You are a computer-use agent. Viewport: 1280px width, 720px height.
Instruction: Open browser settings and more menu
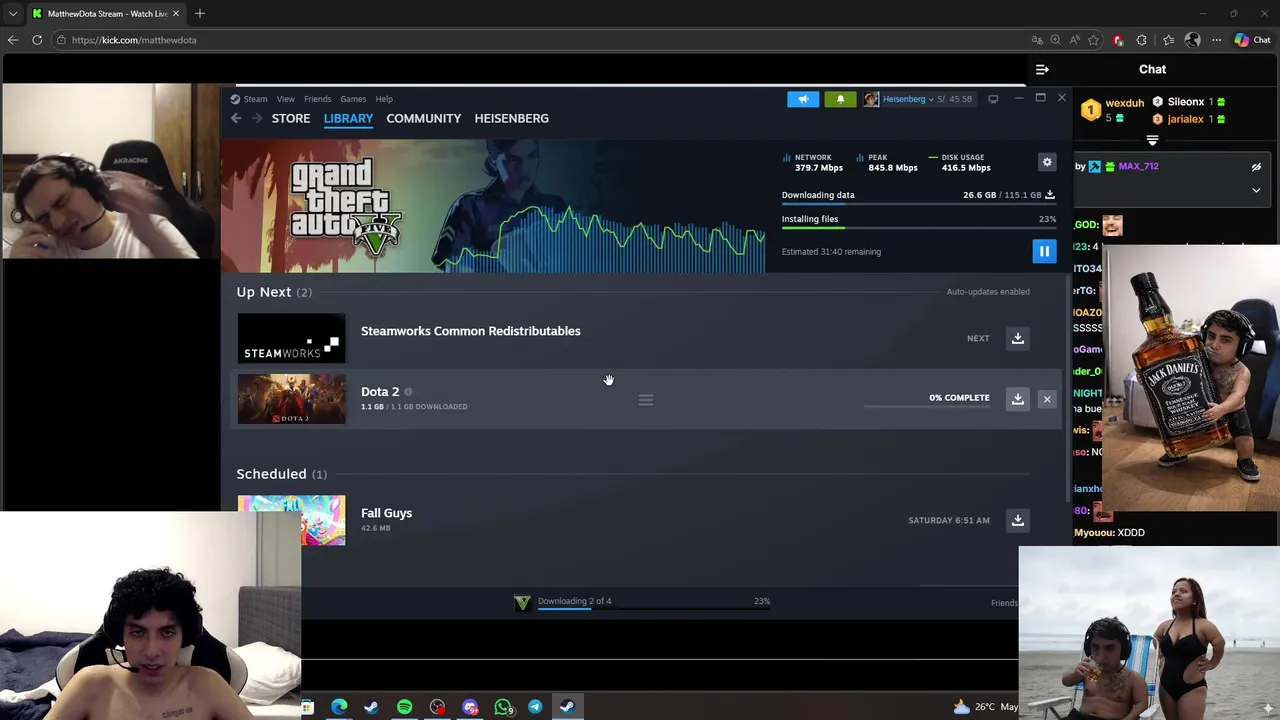tap(1216, 40)
